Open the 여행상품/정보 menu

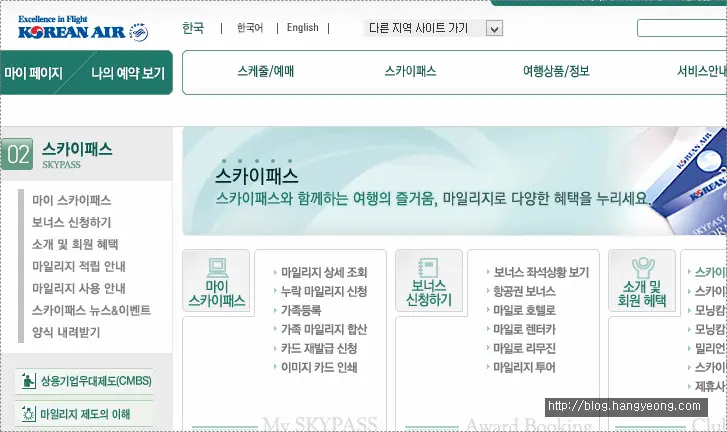(556, 71)
